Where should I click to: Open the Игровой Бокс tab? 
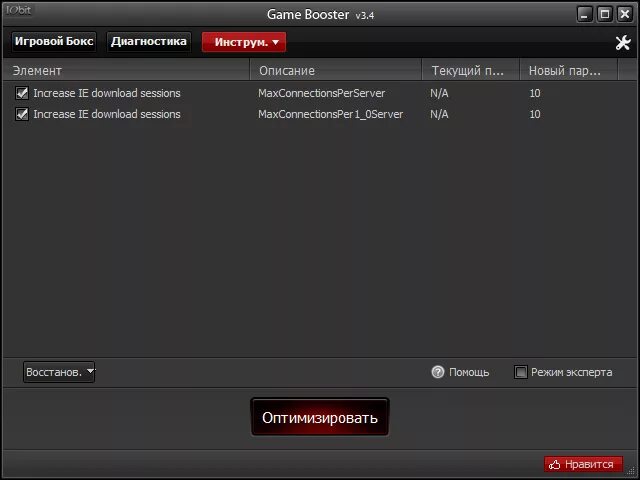click(x=54, y=42)
